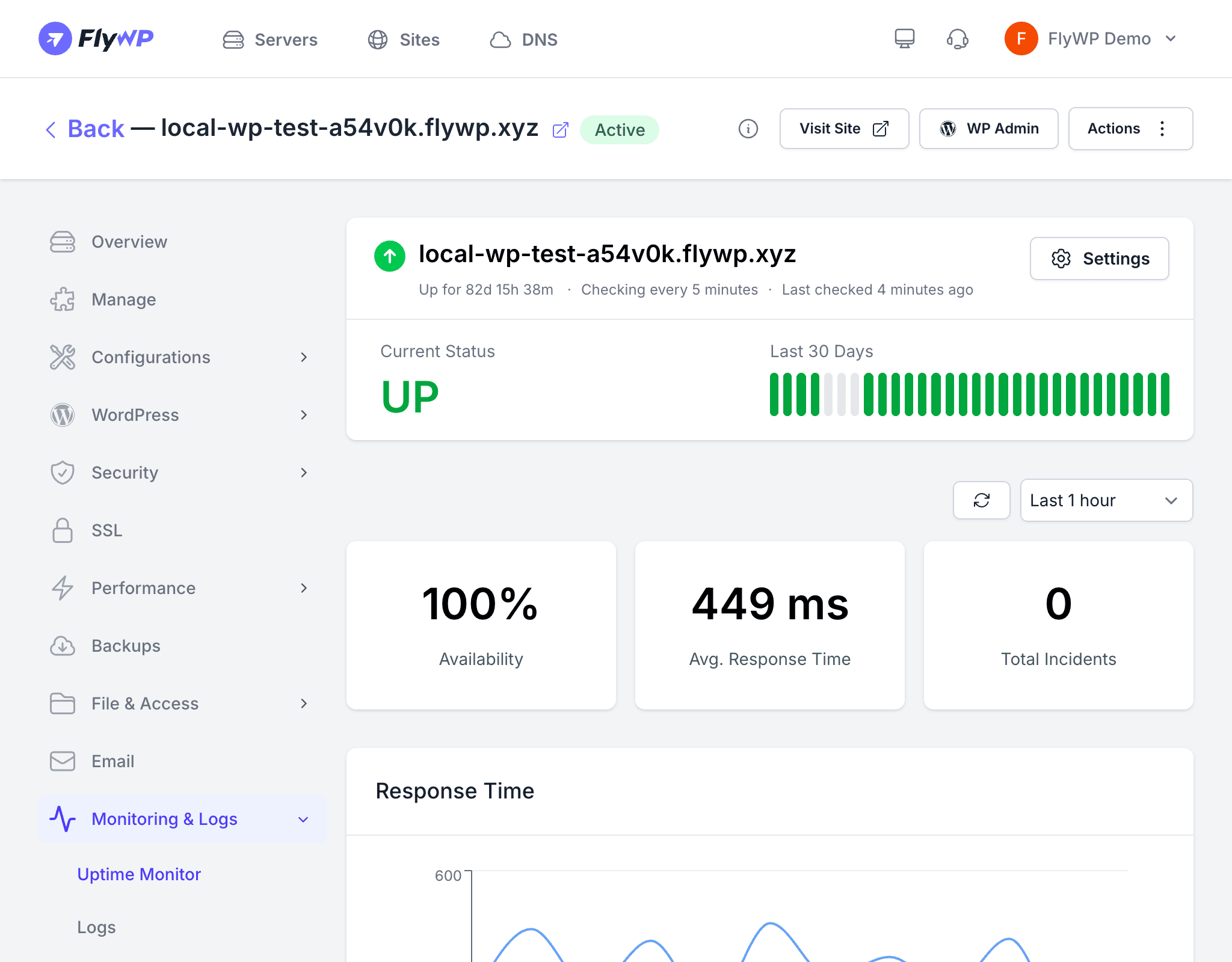Expand File & Access section
The image size is (1232, 962).
(x=183, y=703)
